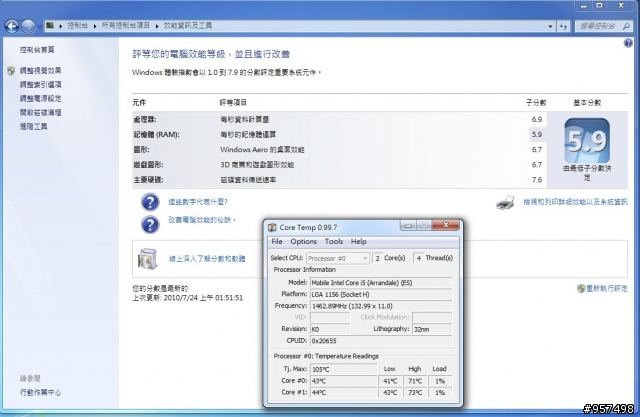The width and height of the screenshot is (640, 417).
Task: Click the Lithography value 32nm
Action: 432,329
